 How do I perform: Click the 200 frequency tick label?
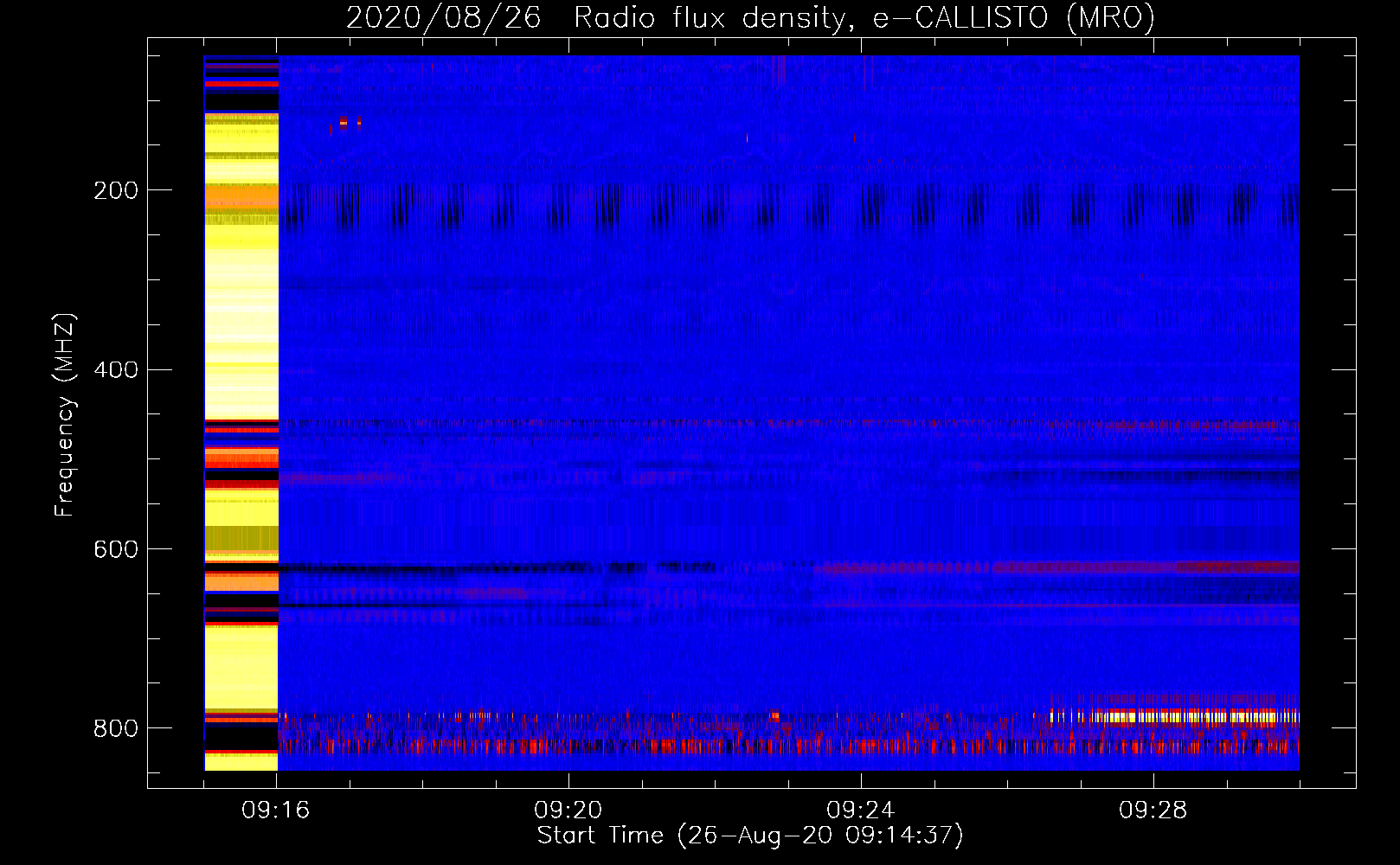[116, 190]
